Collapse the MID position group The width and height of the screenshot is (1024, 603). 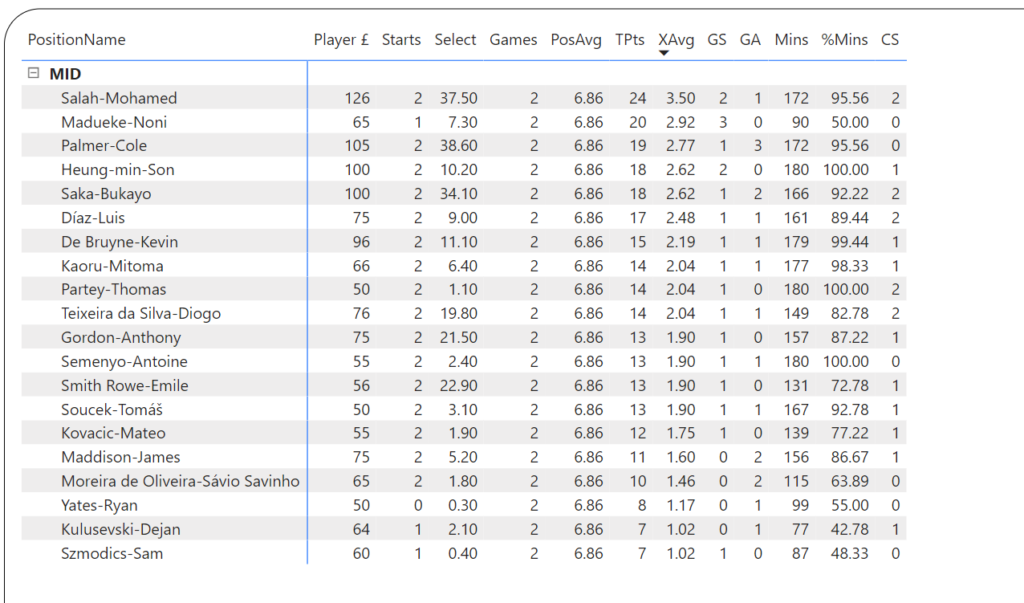[x=34, y=73]
